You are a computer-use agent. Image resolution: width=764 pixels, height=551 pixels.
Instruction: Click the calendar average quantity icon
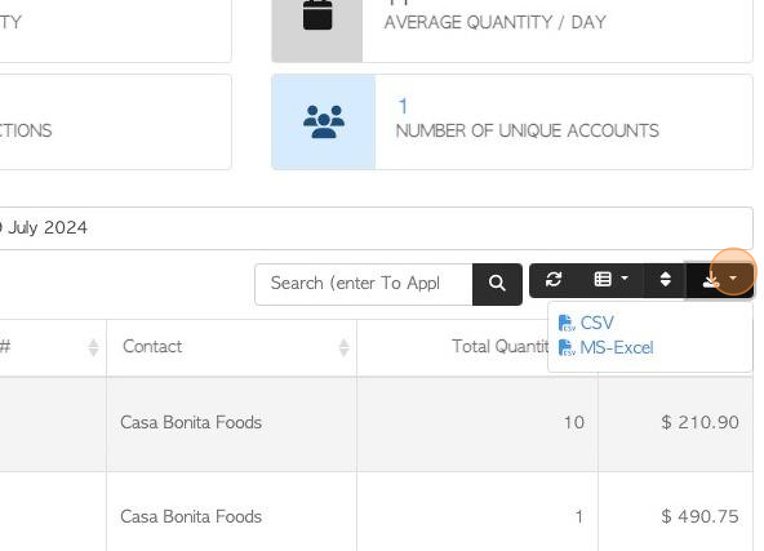(x=317, y=17)
